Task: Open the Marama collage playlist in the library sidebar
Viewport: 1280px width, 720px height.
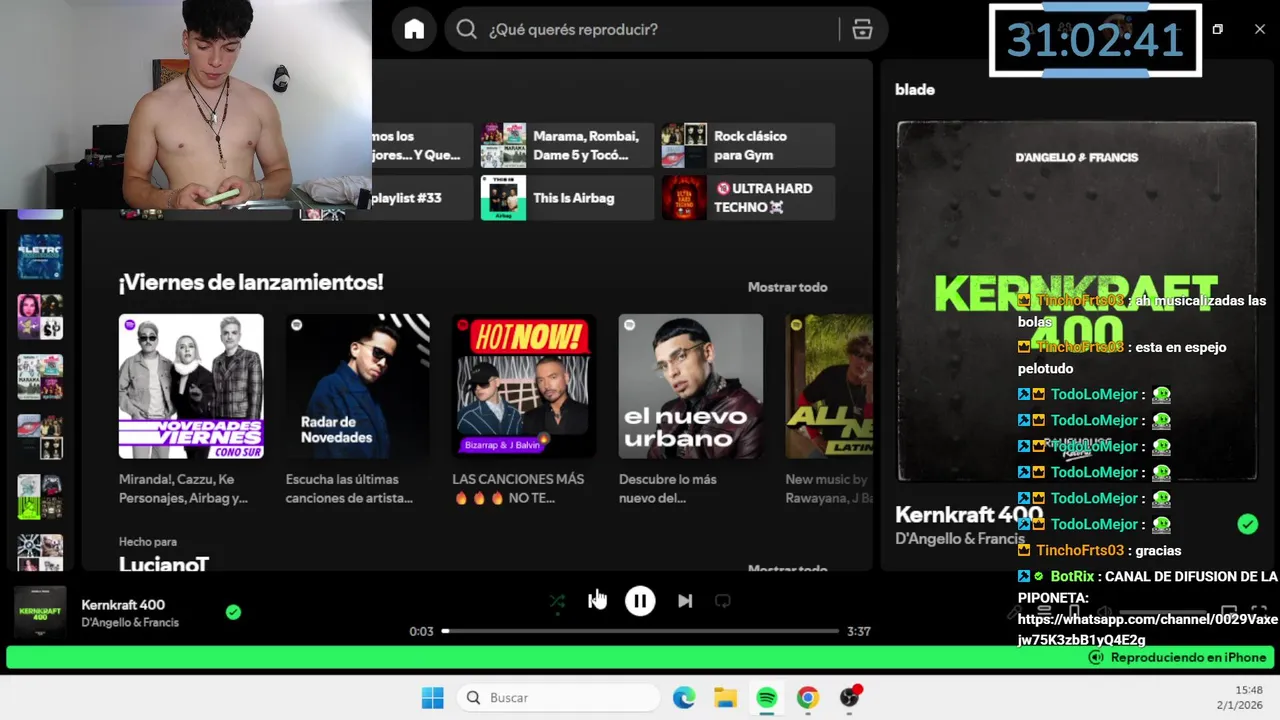Action: (40, 376)
